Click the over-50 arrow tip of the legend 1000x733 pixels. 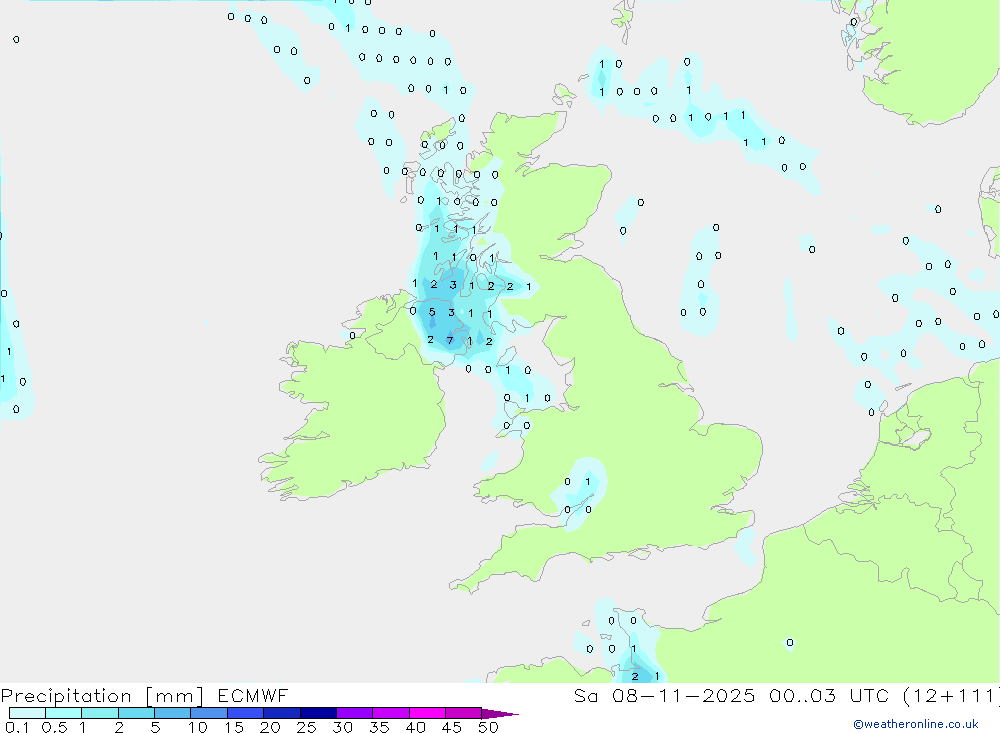click(x=501, y=714)
